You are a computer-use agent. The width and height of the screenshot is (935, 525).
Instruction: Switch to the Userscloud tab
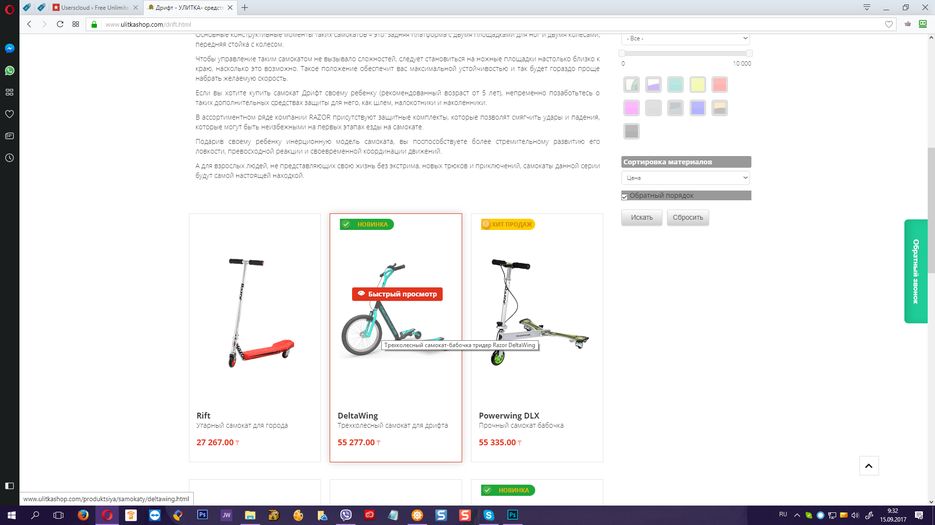point(94,8)
